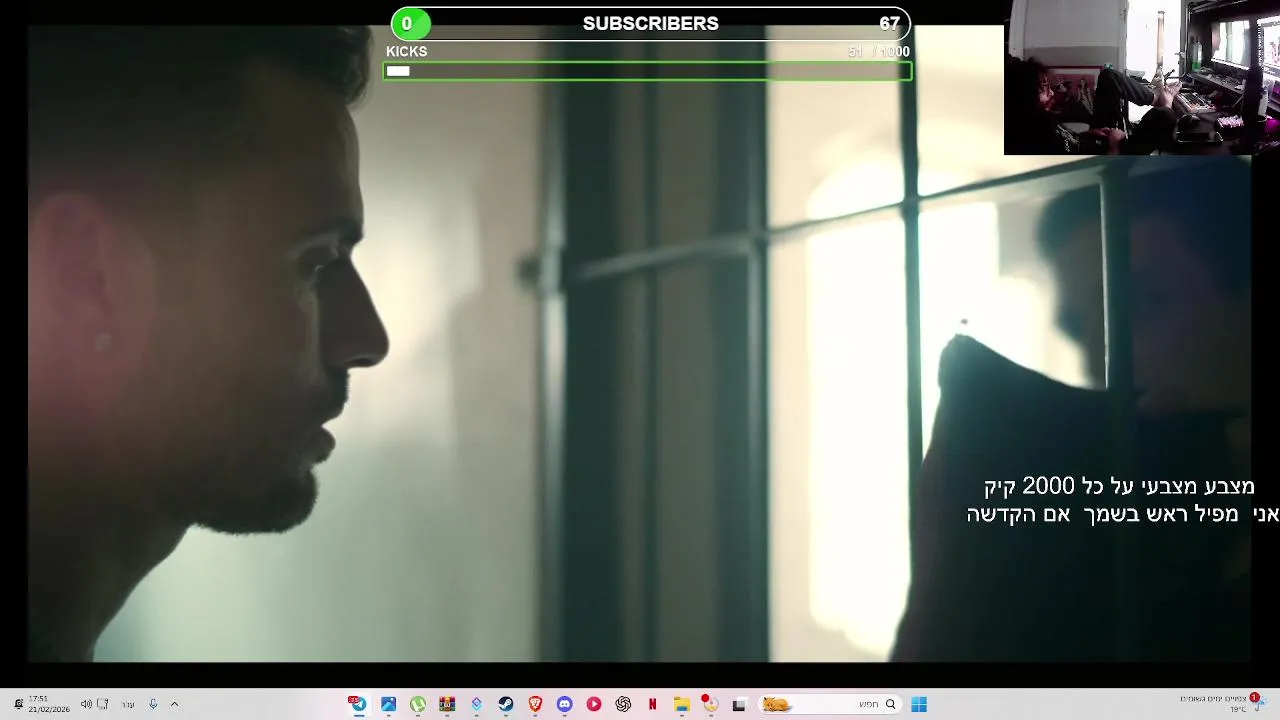Open the weather widget showing 19°C
This screenshot has width=1280, height=720.
point(1222,704)
